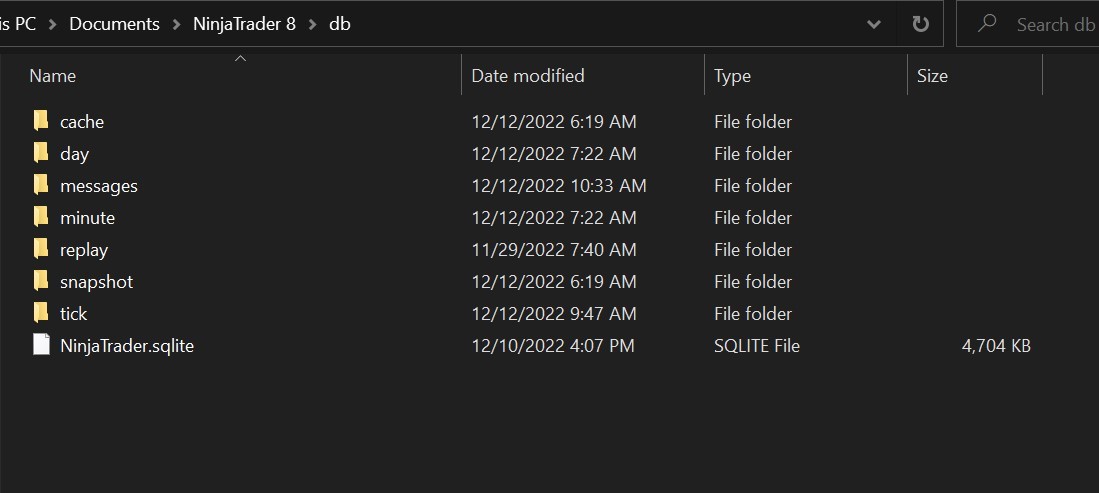Click the search magnifier icon
This screenshot has height=493, width=1099.
coord(987,24)
